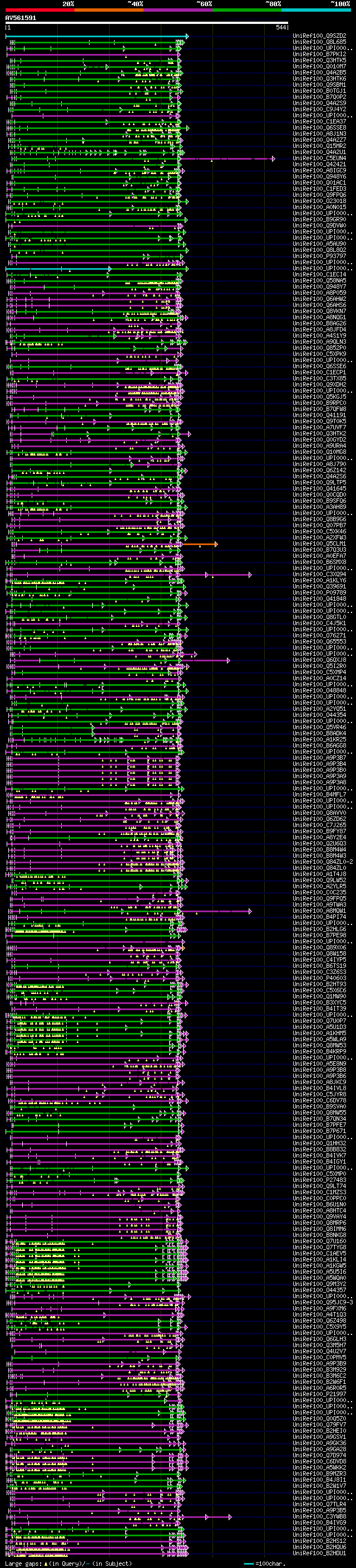Screen dimensions: 356x1568
Task: Select label UniRef100_A5AU90
Action: pos(319,244)
